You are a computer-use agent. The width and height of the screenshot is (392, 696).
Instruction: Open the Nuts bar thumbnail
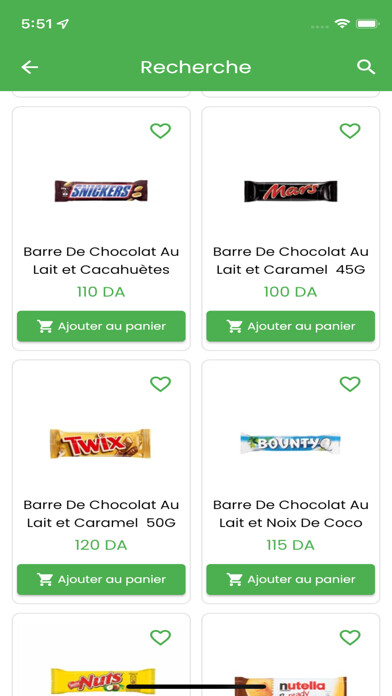pos(103,681)
